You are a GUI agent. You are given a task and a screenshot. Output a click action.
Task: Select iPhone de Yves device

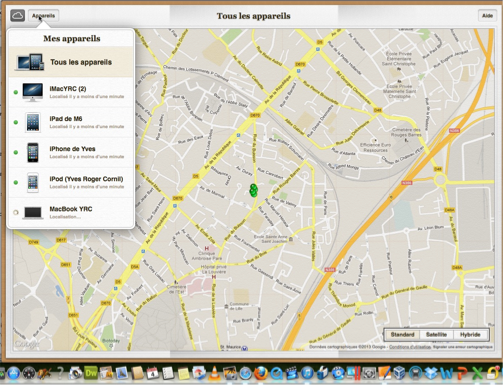[71, 152]
